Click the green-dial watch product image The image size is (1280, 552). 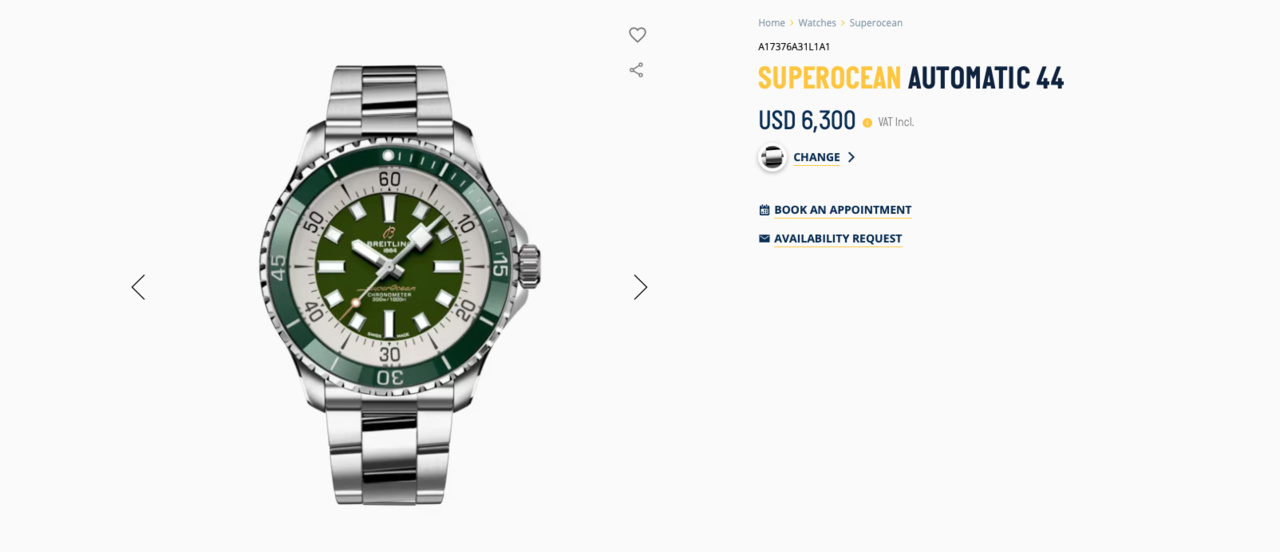coord(390,285)
